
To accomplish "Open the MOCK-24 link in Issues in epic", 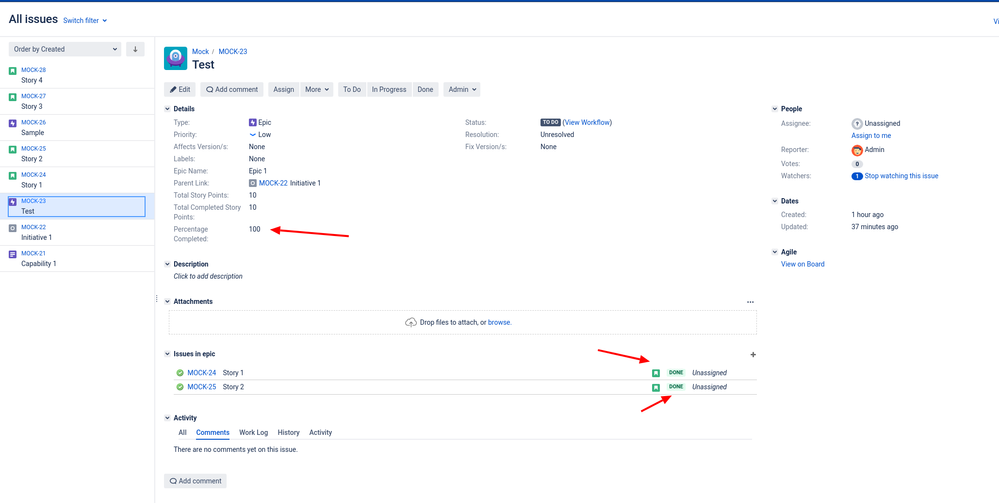I will pos(202,373).
